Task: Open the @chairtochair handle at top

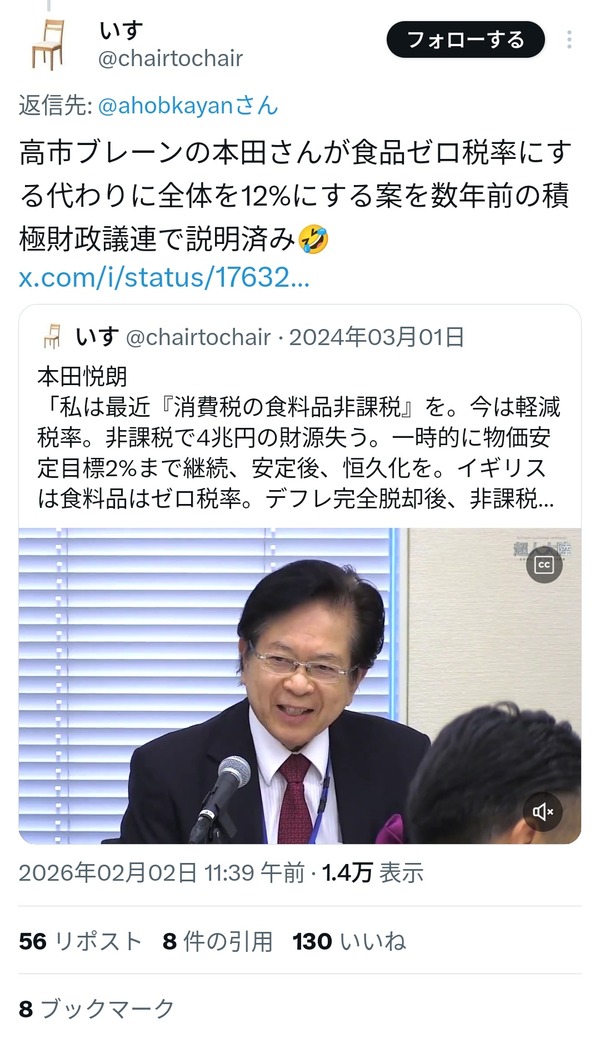Action: pos(170,59)
